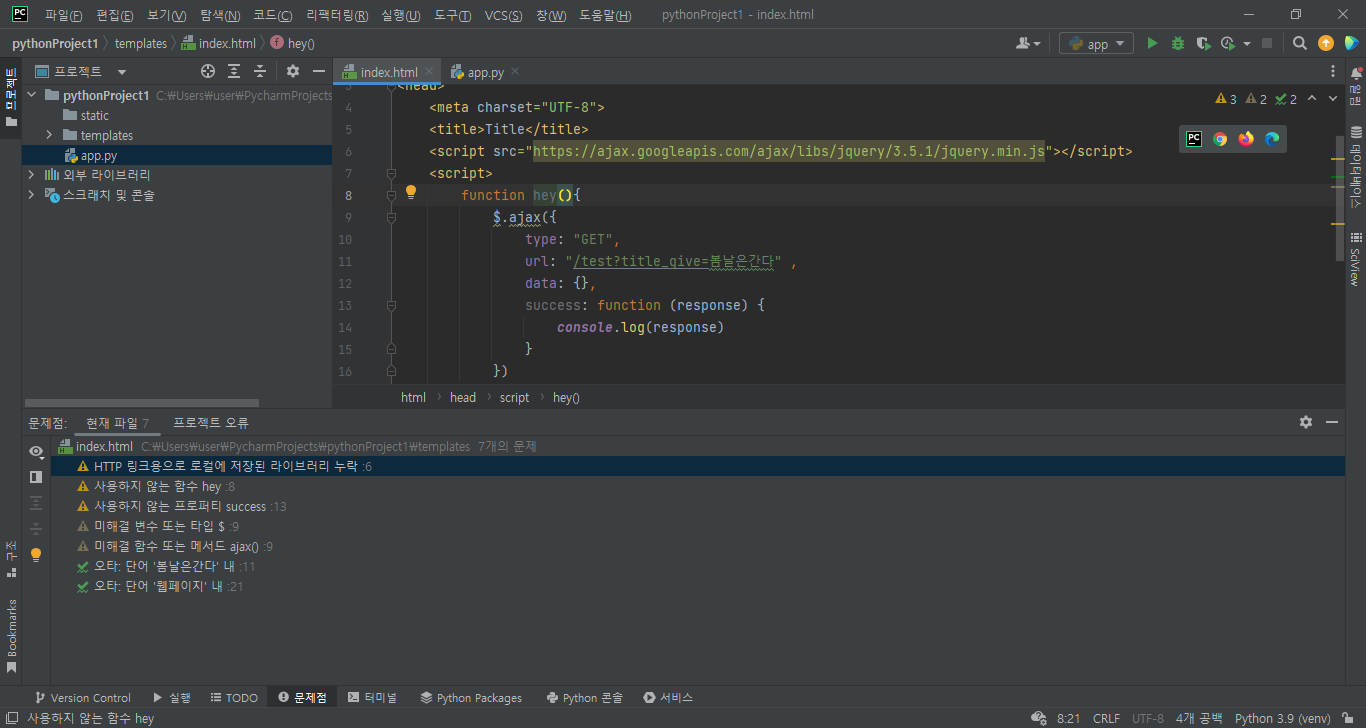The height and width of the screenshot is (728, 1366).
Task: Collapse the pythonProject1 root folder arrow
Action: [x=31, y=95]
